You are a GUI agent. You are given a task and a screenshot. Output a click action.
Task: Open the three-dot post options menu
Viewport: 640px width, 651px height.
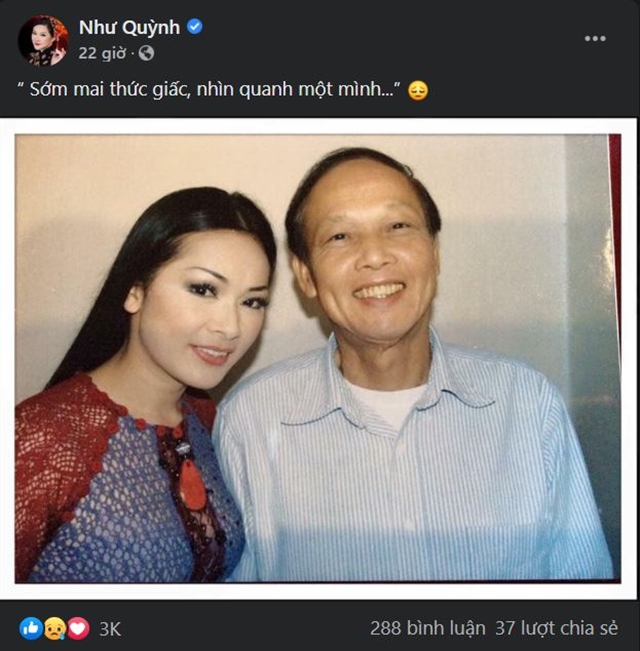[595, 38]
